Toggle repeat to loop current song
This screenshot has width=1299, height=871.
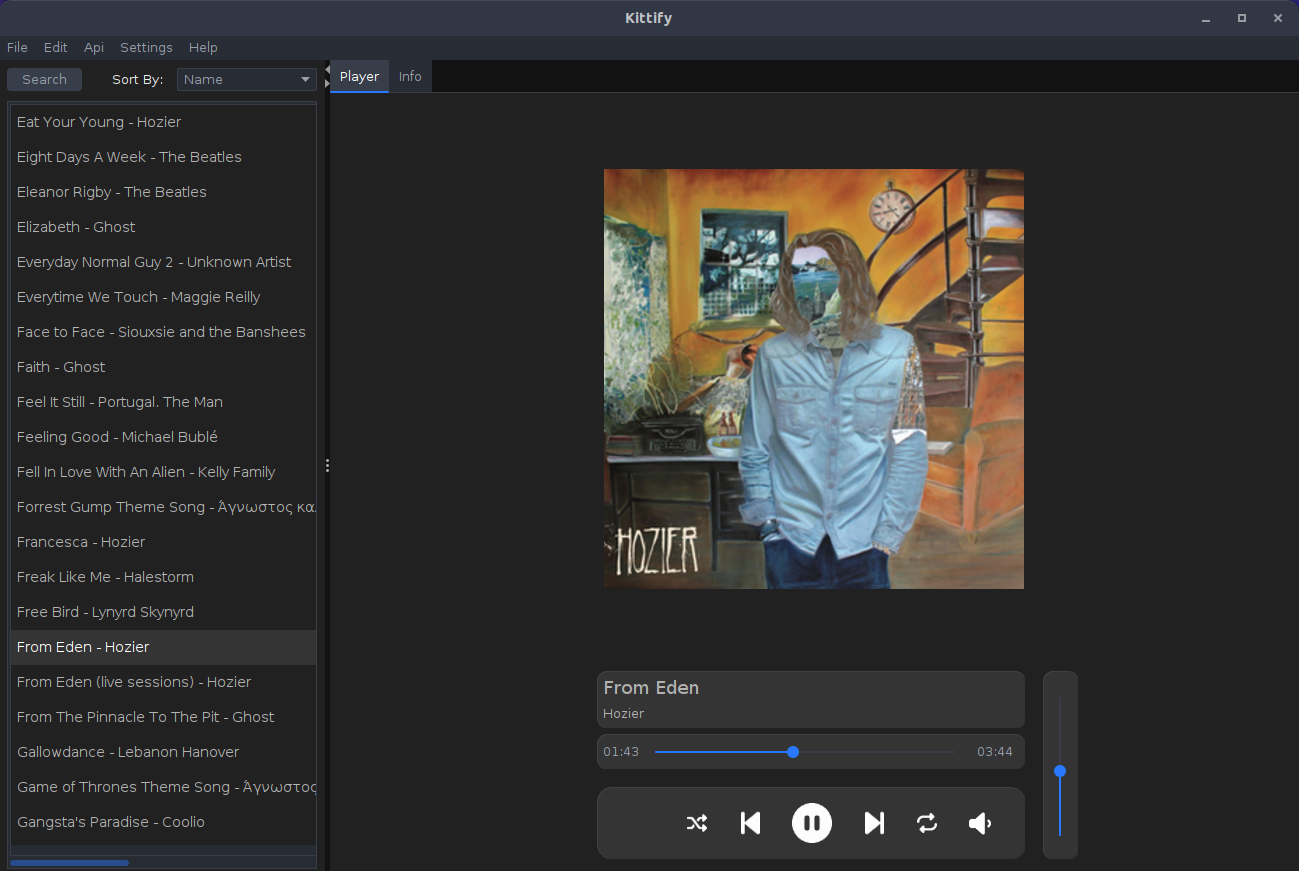(x=927, y=823)
